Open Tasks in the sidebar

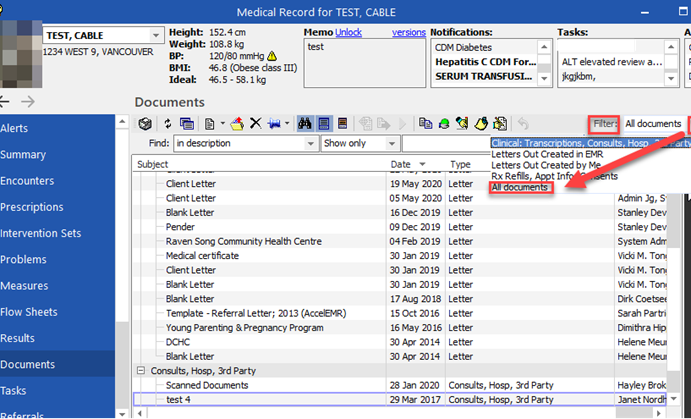click(x=57, y=390)
